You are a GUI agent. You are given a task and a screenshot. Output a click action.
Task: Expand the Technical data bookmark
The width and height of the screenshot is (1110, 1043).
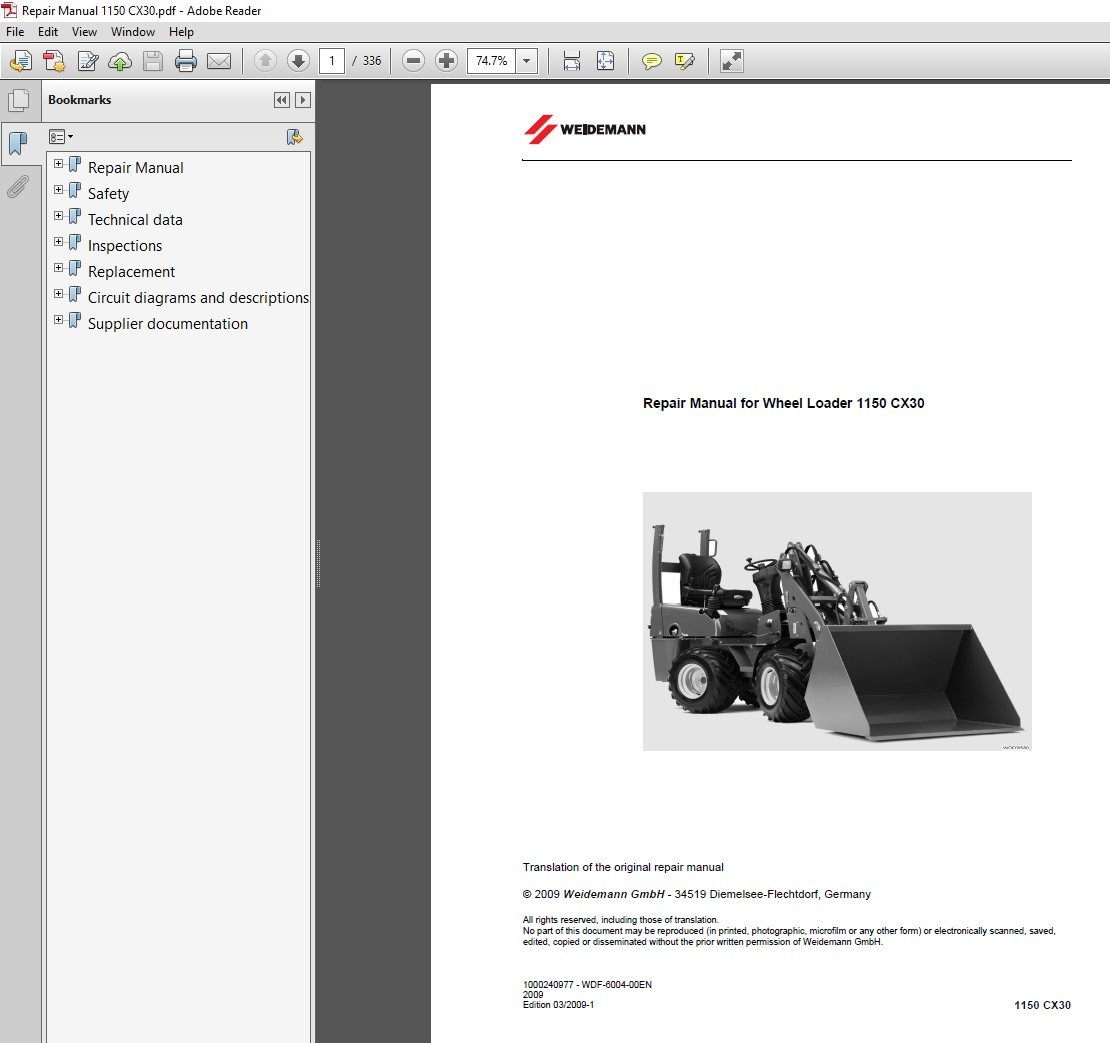[59, 216]
